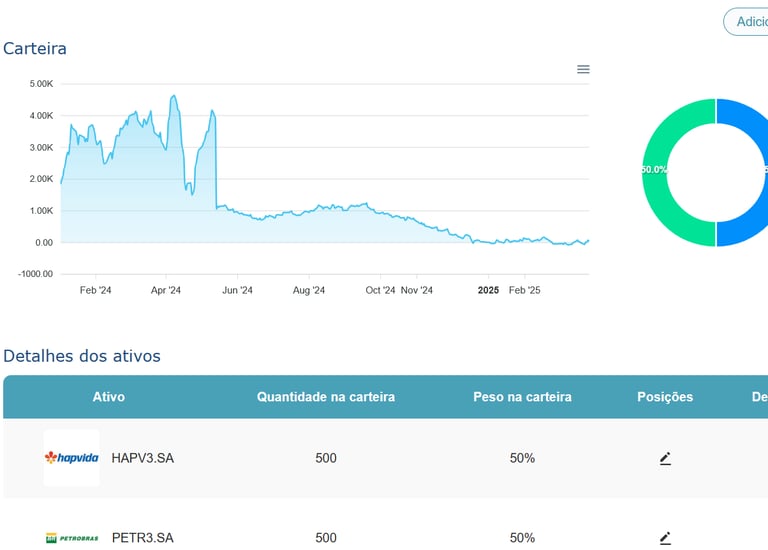The image size is (768, 550).
Task: Click the Ativo column header
Action: [109, 397]
